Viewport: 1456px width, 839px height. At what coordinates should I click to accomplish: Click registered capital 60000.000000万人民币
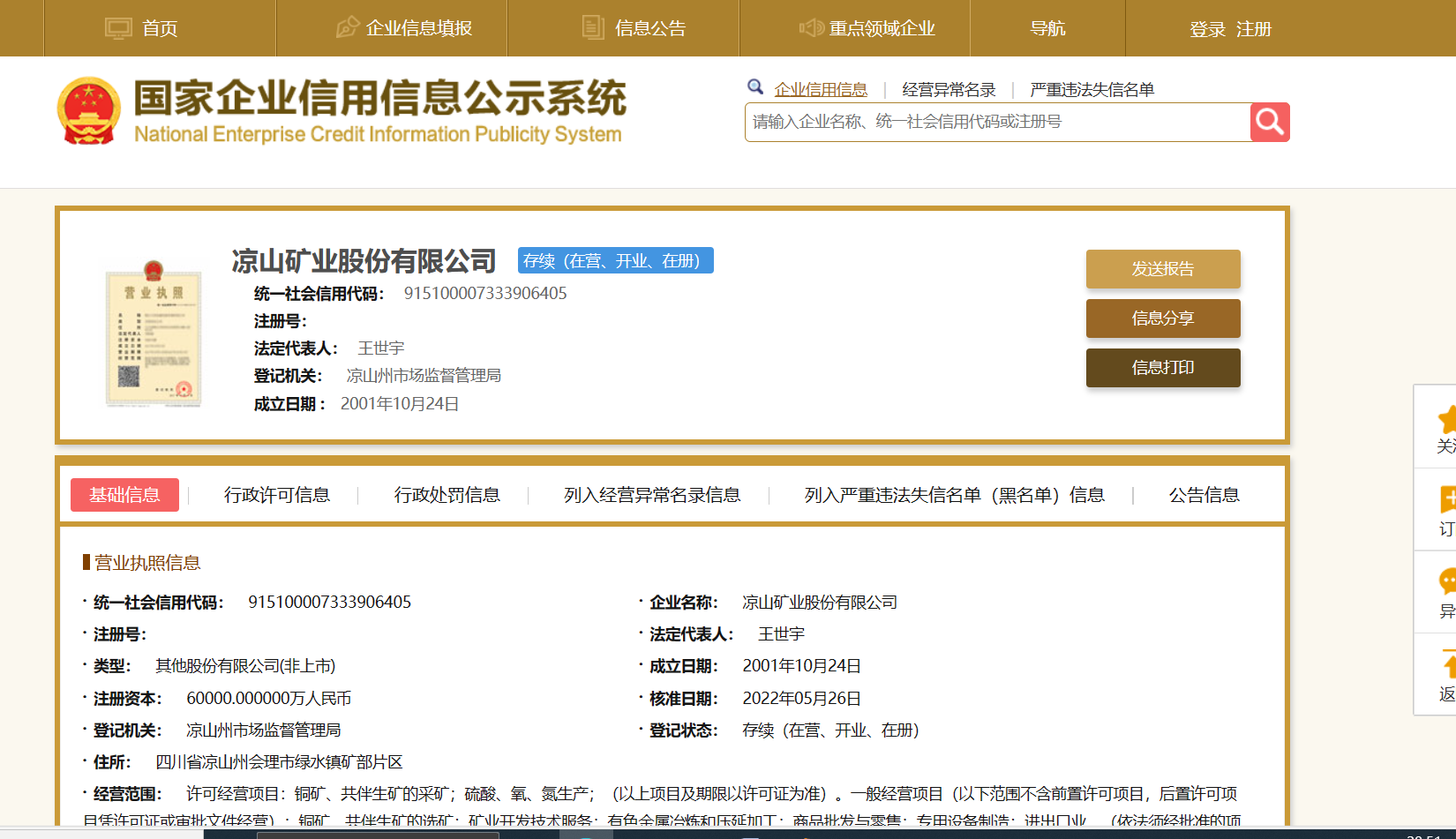[269, 698]
